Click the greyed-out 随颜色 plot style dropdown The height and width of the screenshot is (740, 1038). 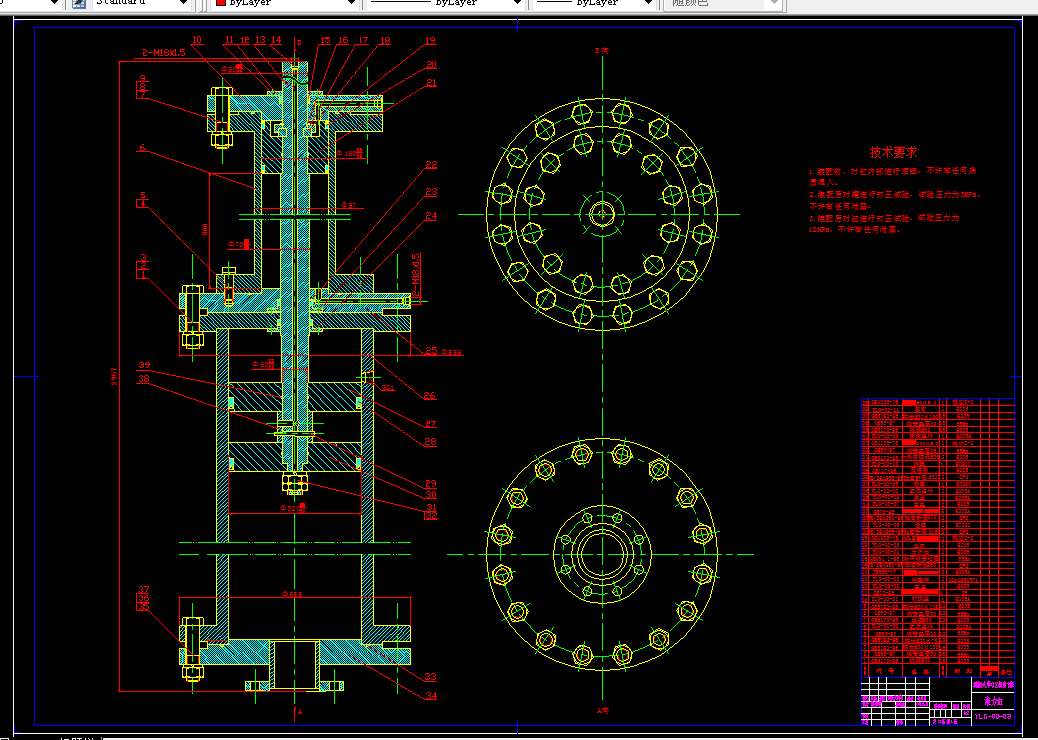(x=724, y=3)
